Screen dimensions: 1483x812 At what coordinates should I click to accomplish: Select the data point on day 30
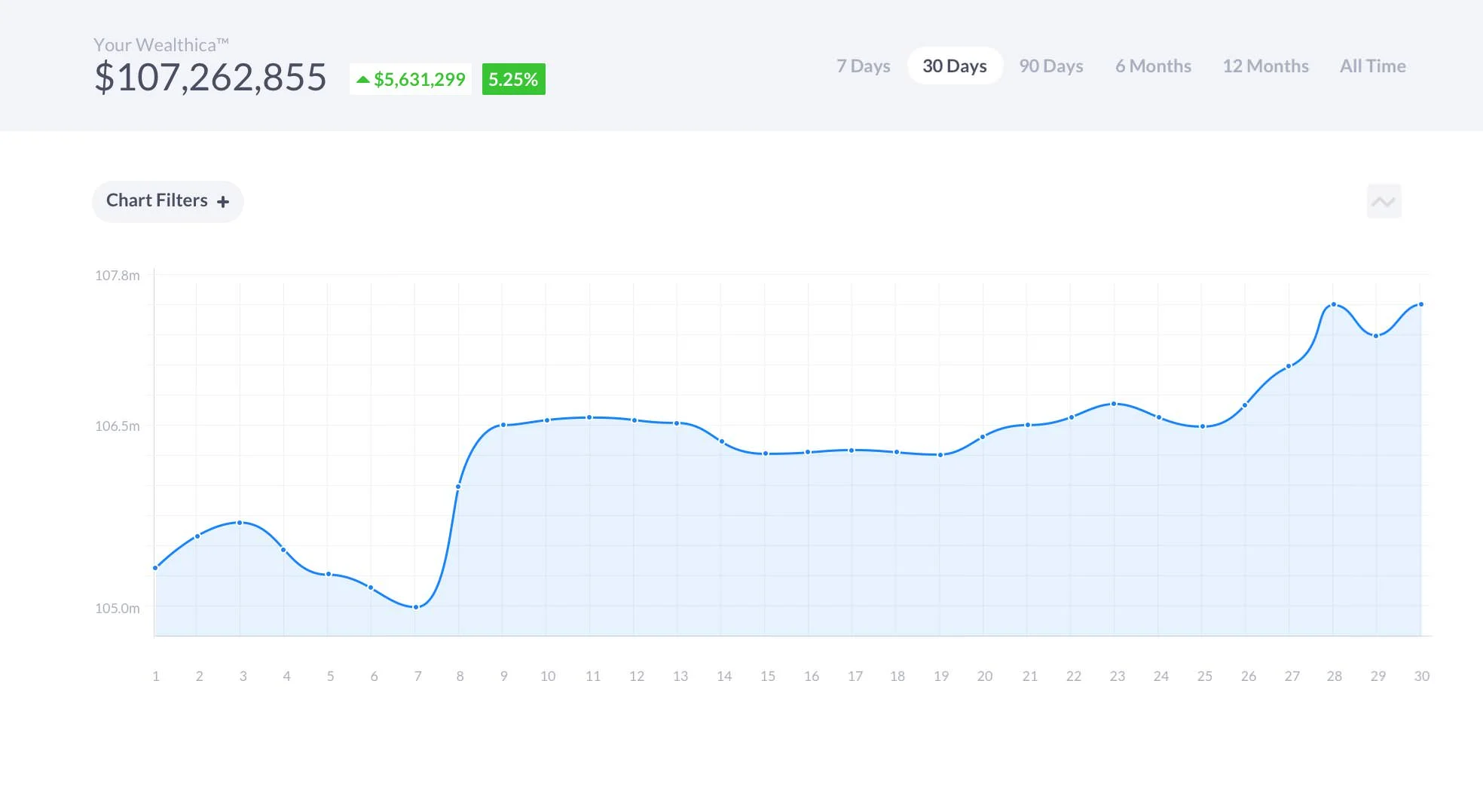point(1421,304)
